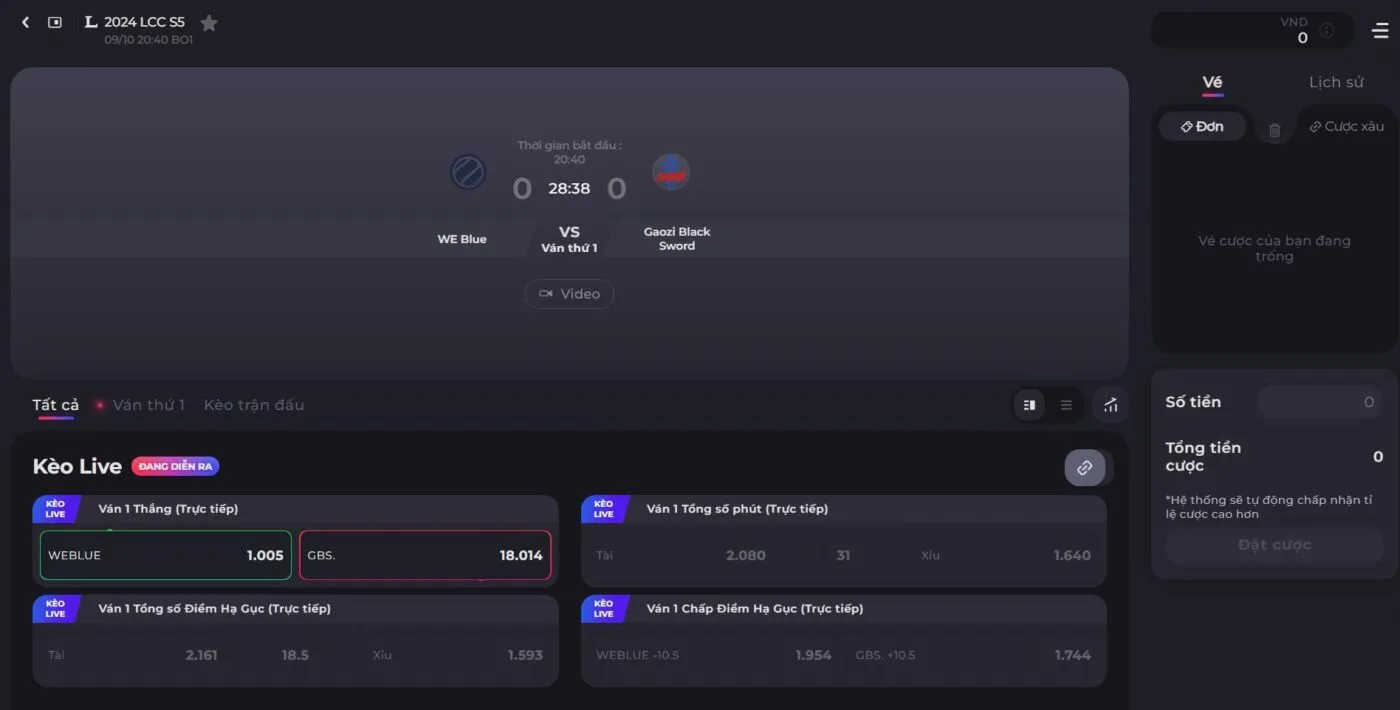
Task: Click the VND currency refresh icon
Action: 1327,30
